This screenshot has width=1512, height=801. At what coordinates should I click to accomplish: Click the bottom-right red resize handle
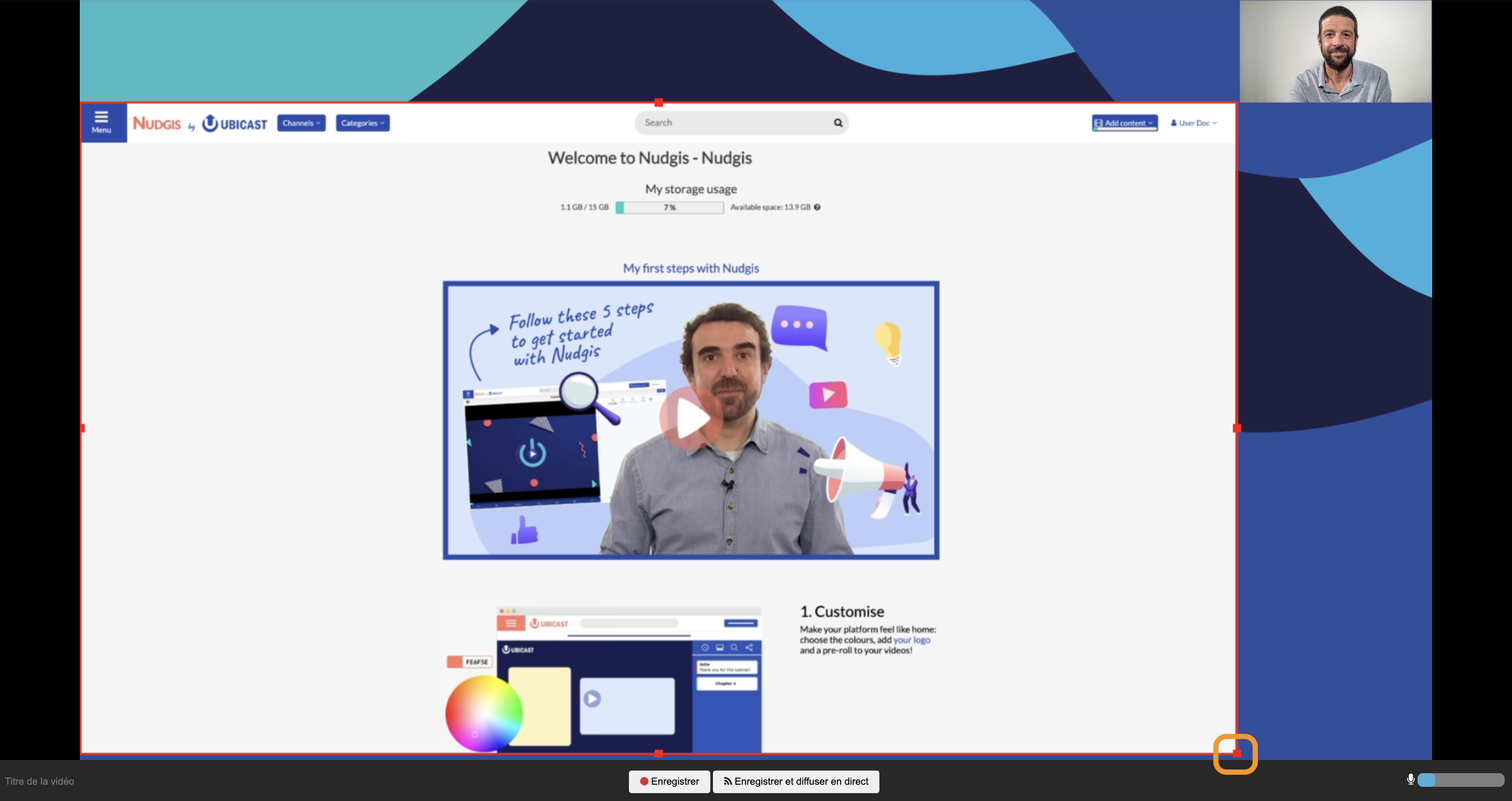[1237, 753]
